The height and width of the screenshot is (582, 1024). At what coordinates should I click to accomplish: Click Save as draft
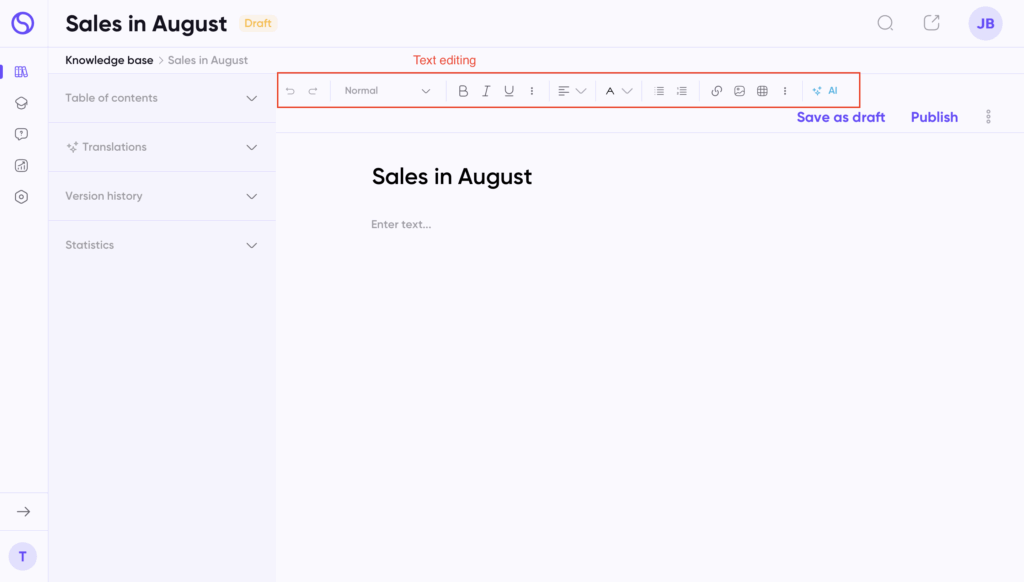tap(840, 118)
